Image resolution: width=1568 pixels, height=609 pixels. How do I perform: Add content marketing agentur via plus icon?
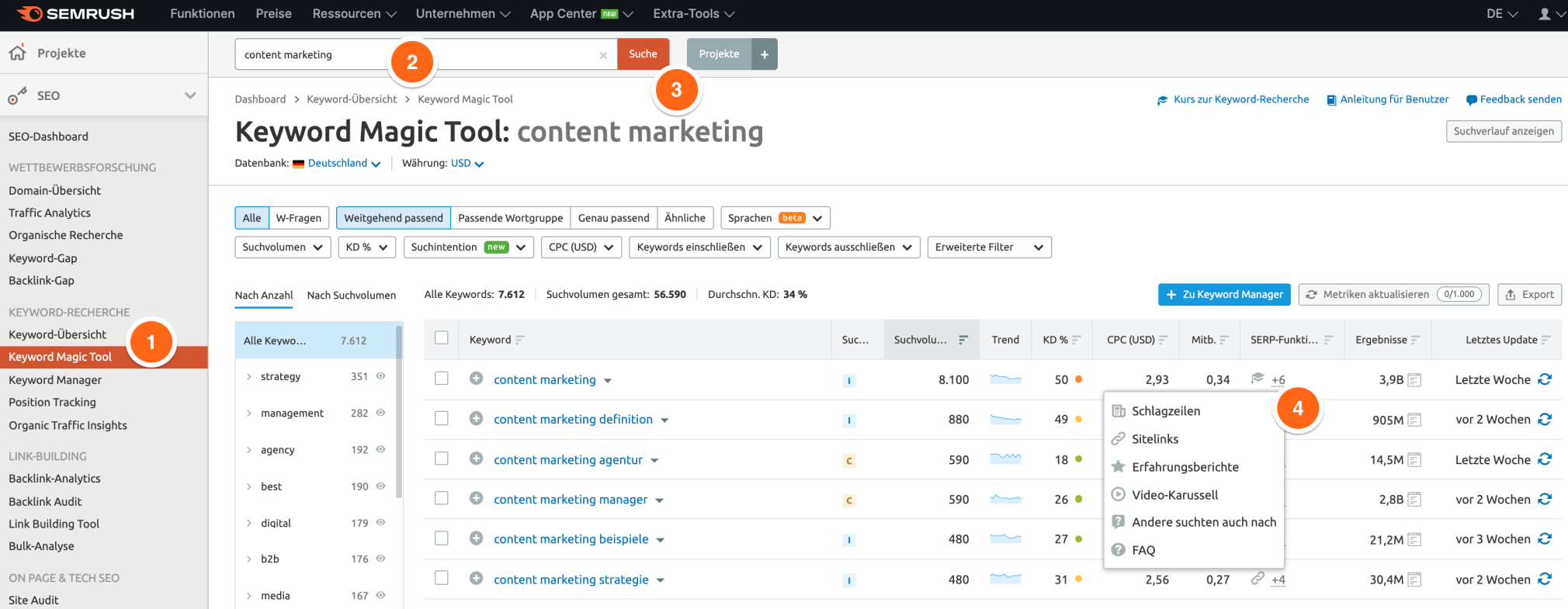(x=477, y=458)
